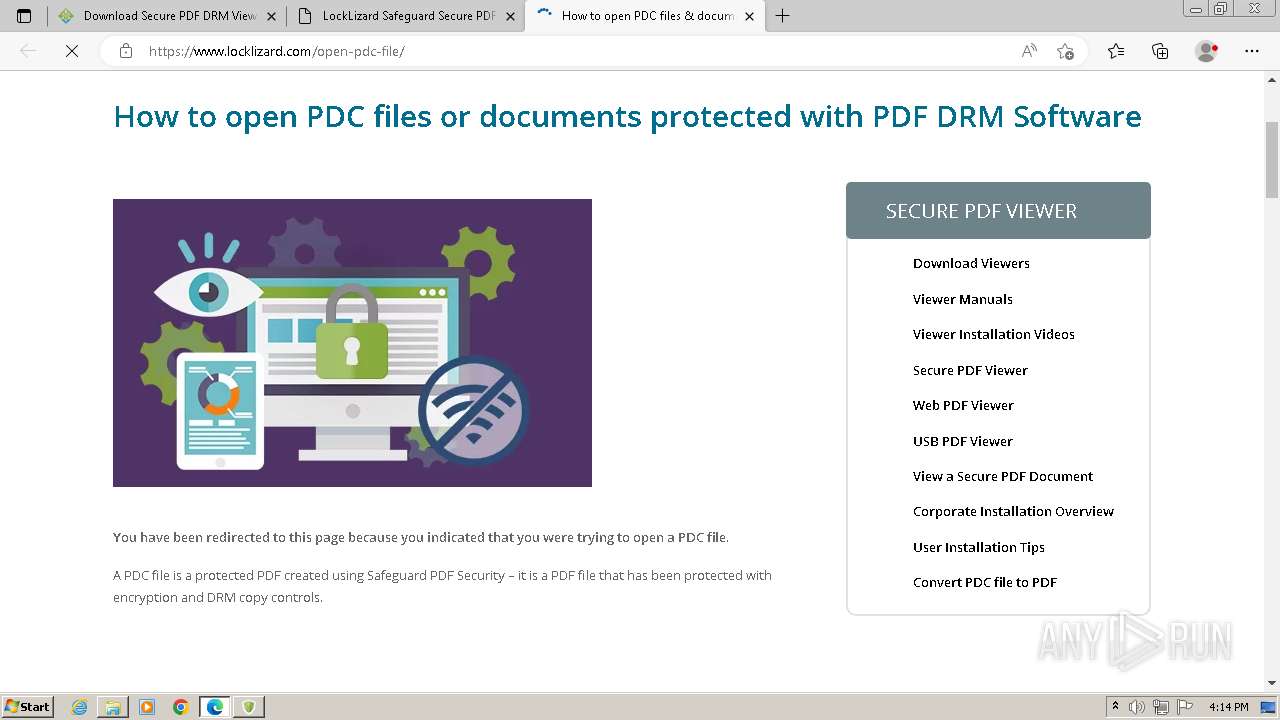Open the browser profile avatar
1280x720 pixels.
coord(1207,51)
